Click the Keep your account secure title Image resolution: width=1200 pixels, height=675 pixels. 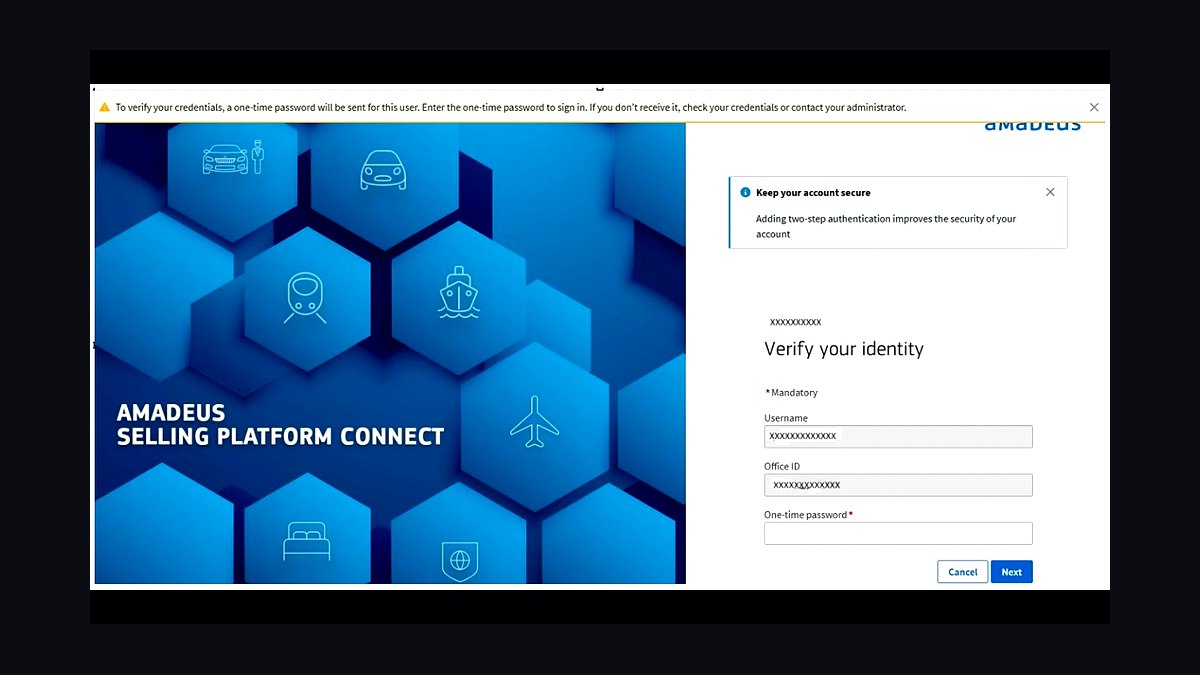813,192
